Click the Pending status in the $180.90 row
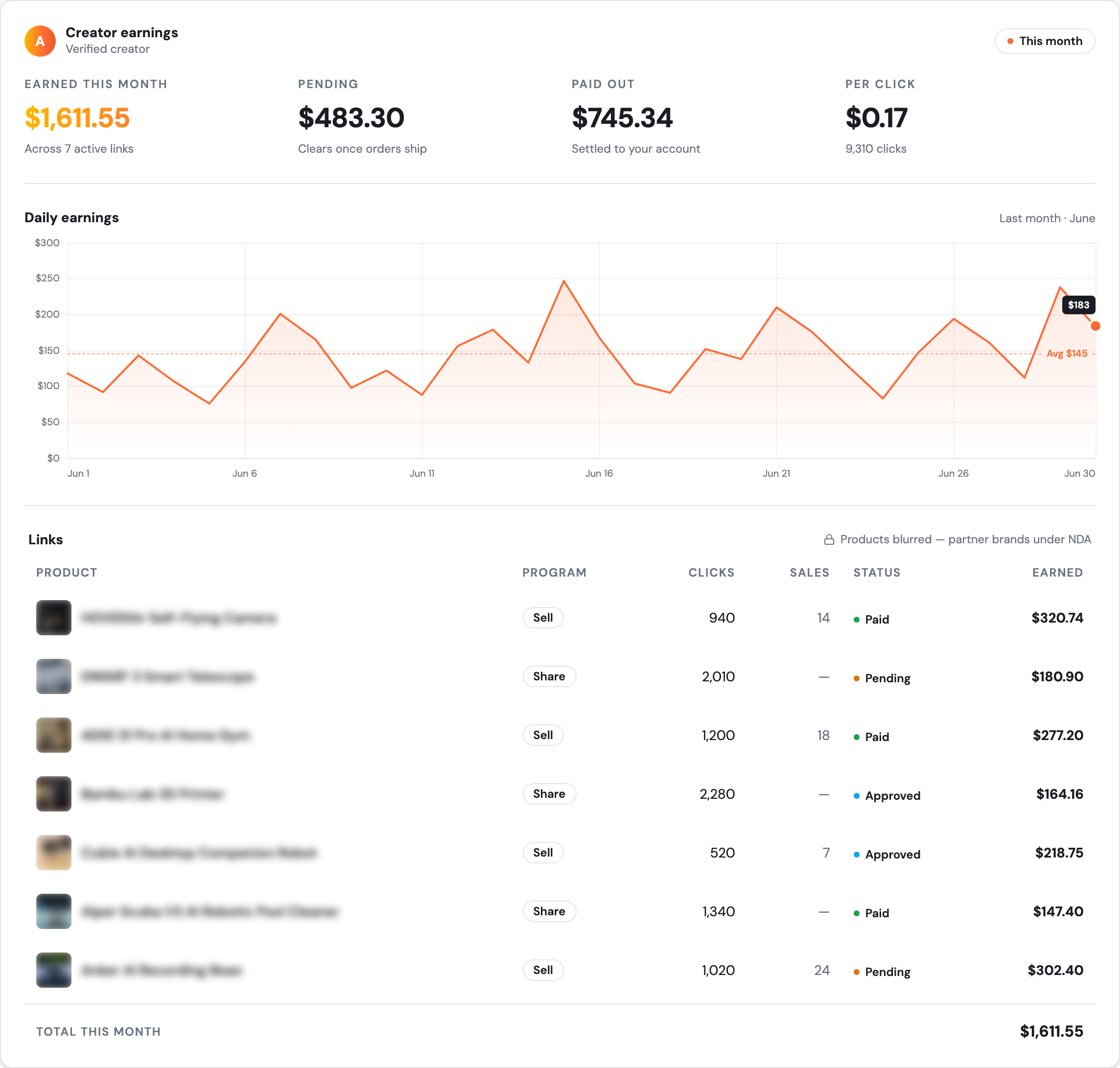 click(x=882, y=678)
